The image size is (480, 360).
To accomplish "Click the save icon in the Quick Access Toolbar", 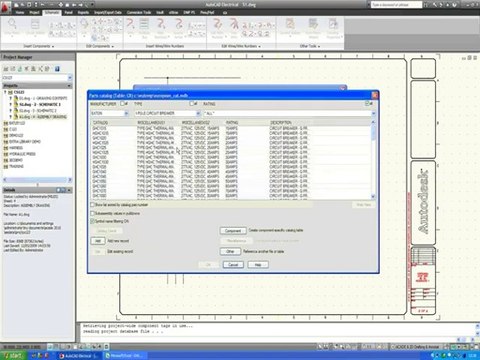I will click(x=29, y=5).
